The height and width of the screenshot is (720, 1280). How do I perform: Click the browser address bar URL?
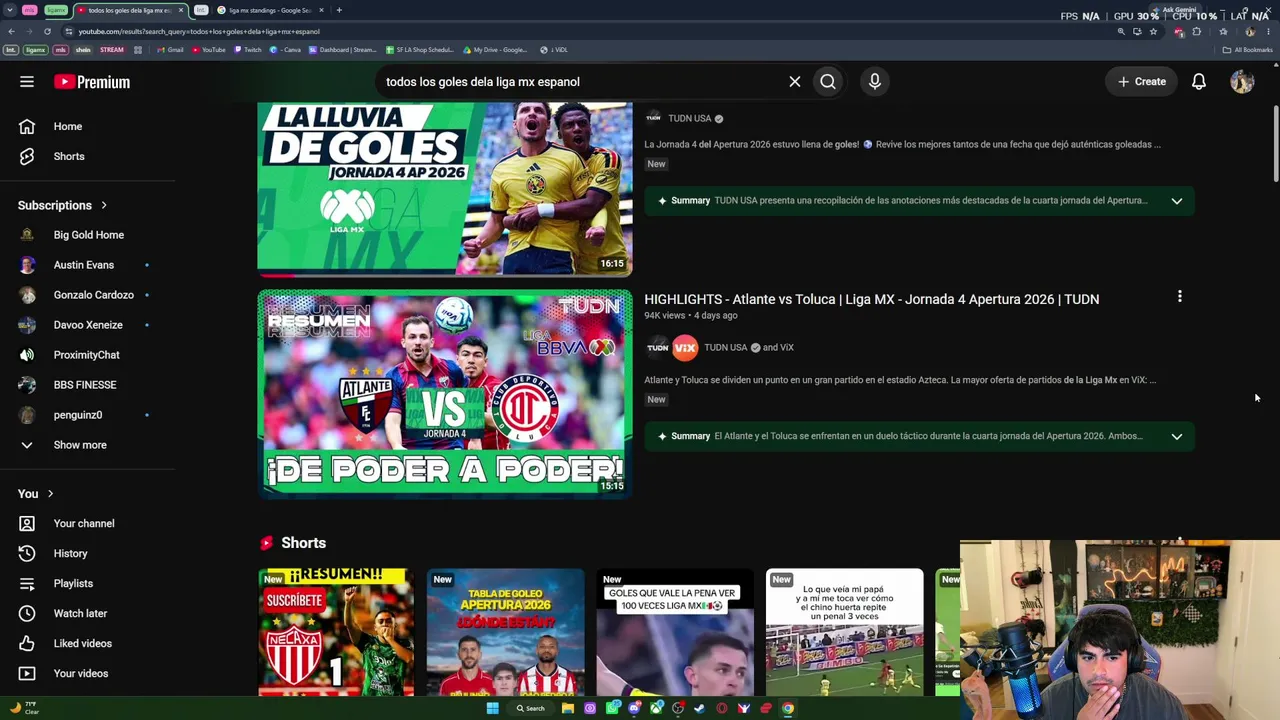[x=200, y=31]
